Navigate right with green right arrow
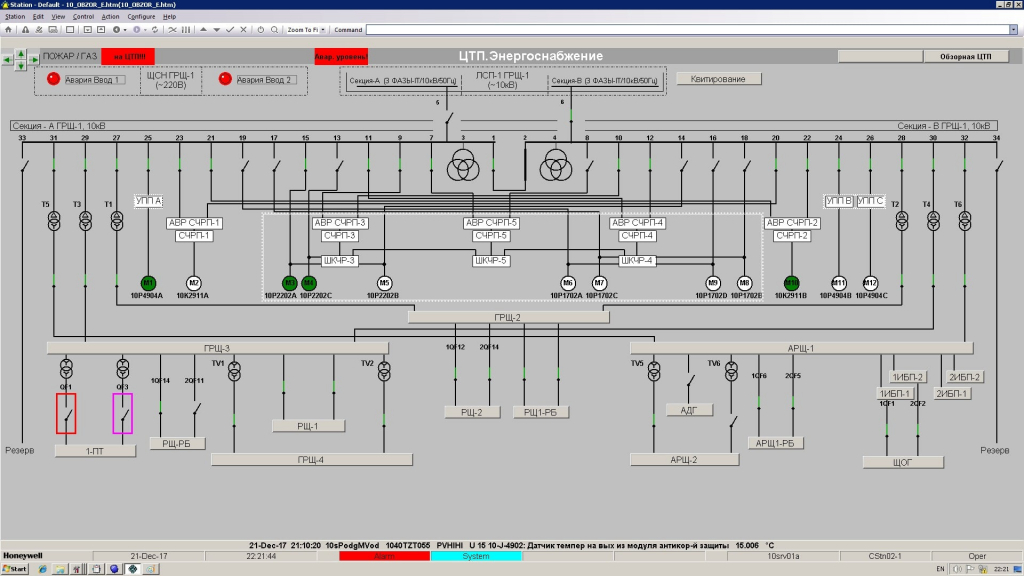The width and height of the screenshot is (1024, 576). click(34, 59)
